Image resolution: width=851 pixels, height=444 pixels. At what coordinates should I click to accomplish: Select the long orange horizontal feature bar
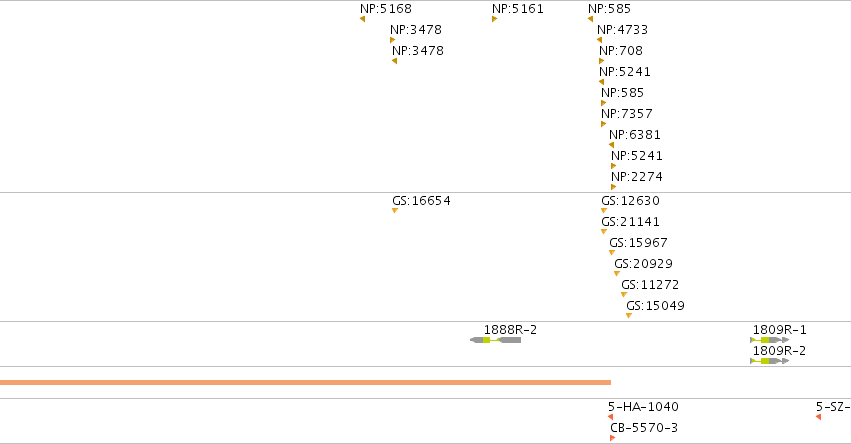tap(306, 383)
